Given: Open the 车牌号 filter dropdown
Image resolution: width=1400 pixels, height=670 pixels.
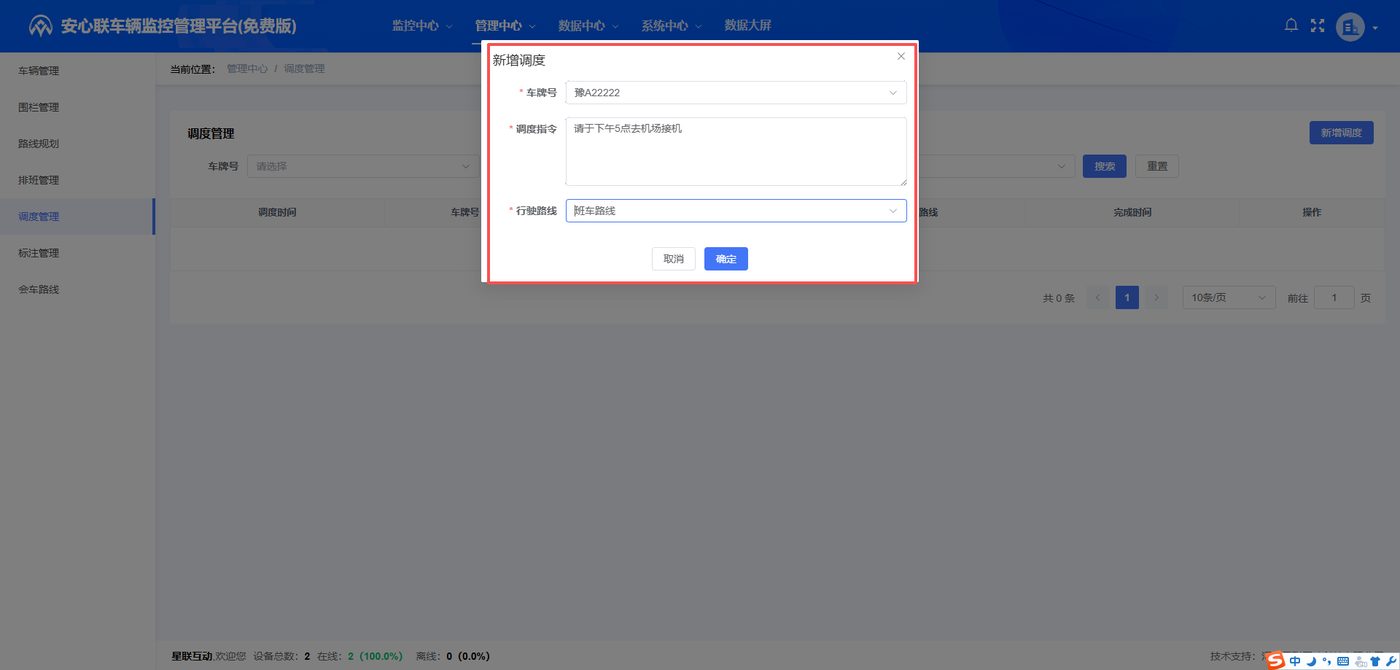Looking at the screenshot, I should coord(362,166).
